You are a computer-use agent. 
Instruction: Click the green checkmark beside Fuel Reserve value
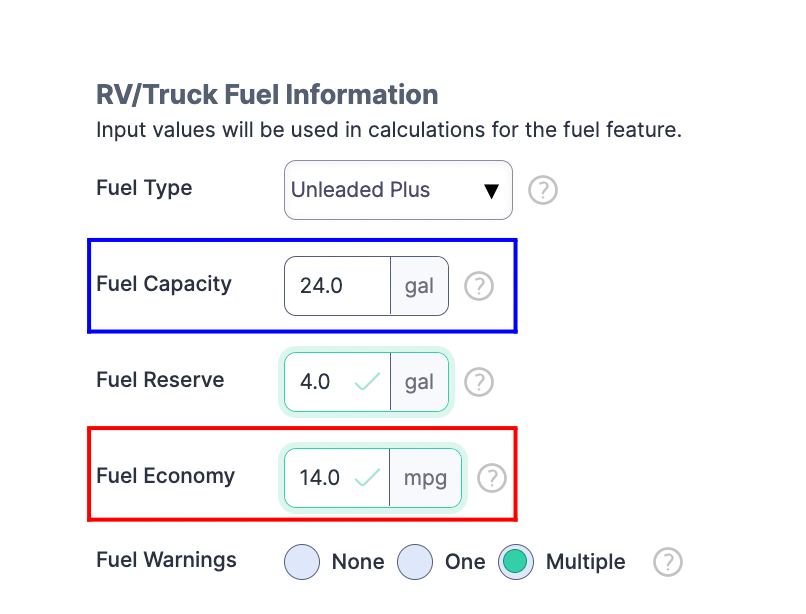tap(365, 382)
